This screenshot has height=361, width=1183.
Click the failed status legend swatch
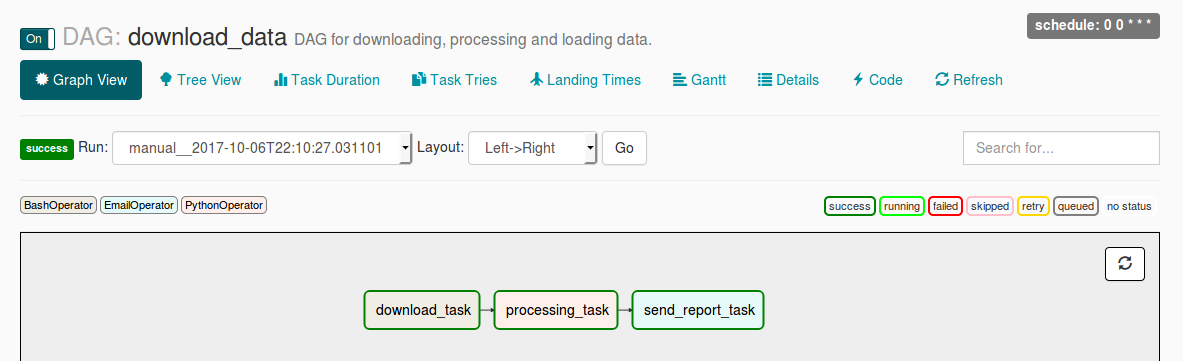pyautogui.click(x=945, y=206)
